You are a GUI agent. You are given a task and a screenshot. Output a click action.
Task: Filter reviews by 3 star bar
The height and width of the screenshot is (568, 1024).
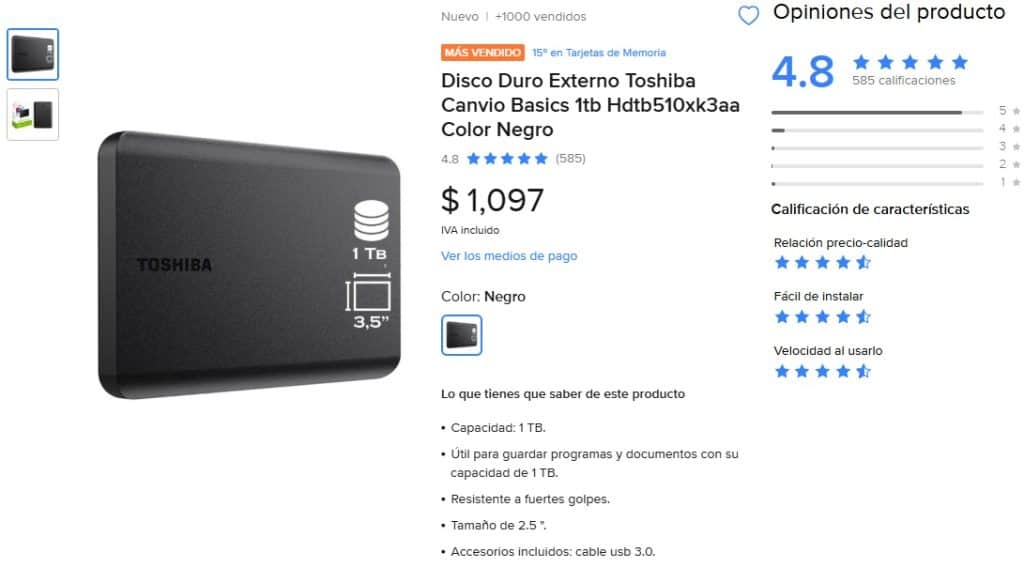coord(877,148)
